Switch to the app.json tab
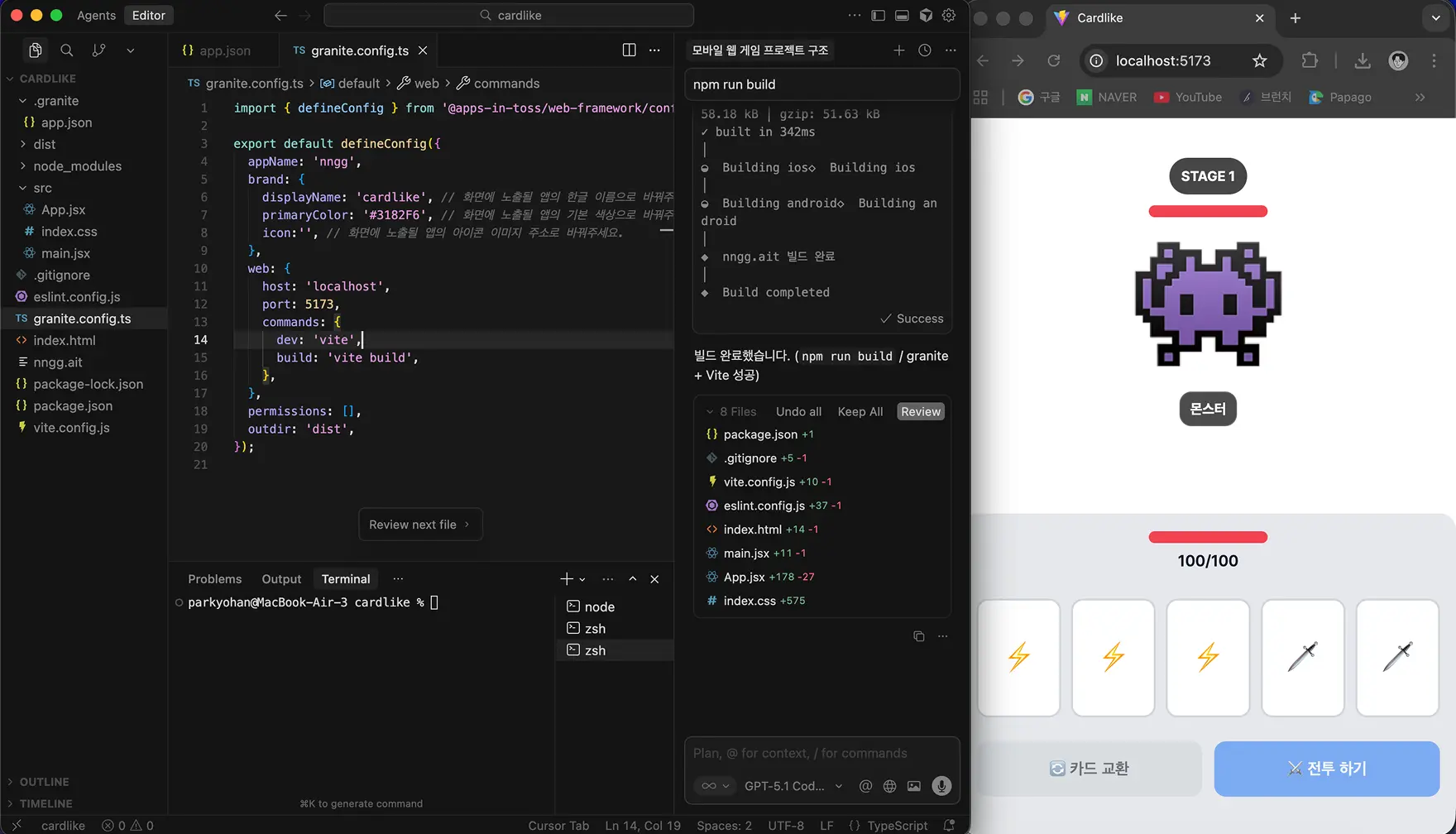Screen dimensions: 1456x834 (x=217, y=50)
